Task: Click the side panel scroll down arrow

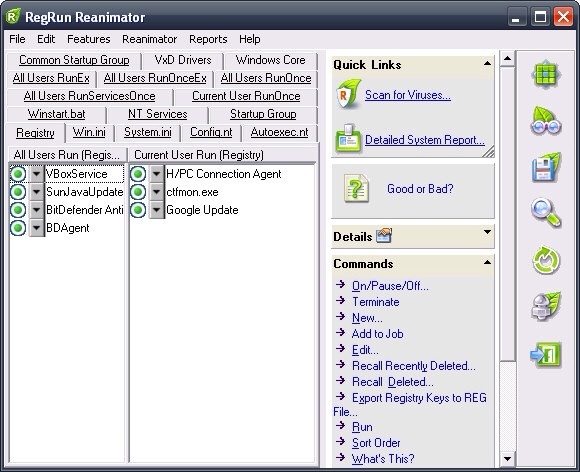Action: pyautogui.click(x=508, y=459)
